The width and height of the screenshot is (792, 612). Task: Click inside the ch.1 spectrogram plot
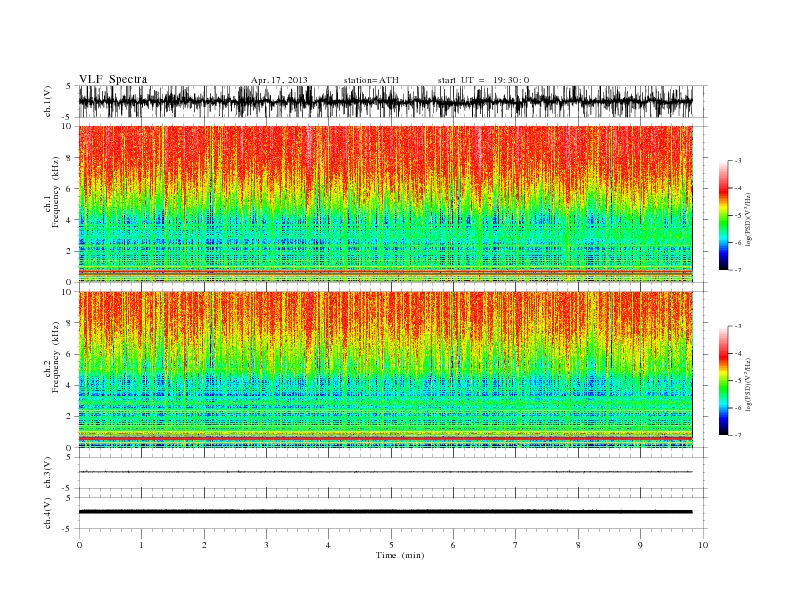385,204
